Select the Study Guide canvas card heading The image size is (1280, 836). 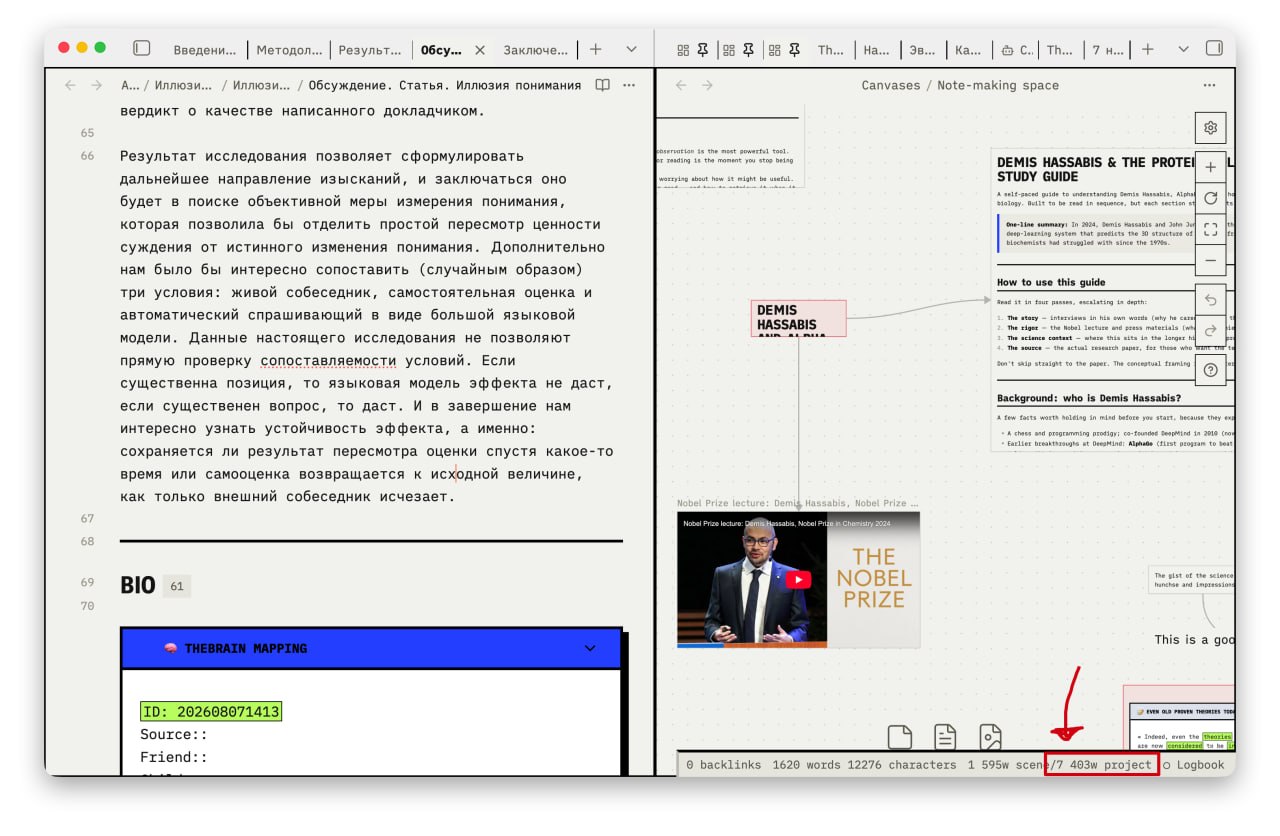coord(1115,169)
